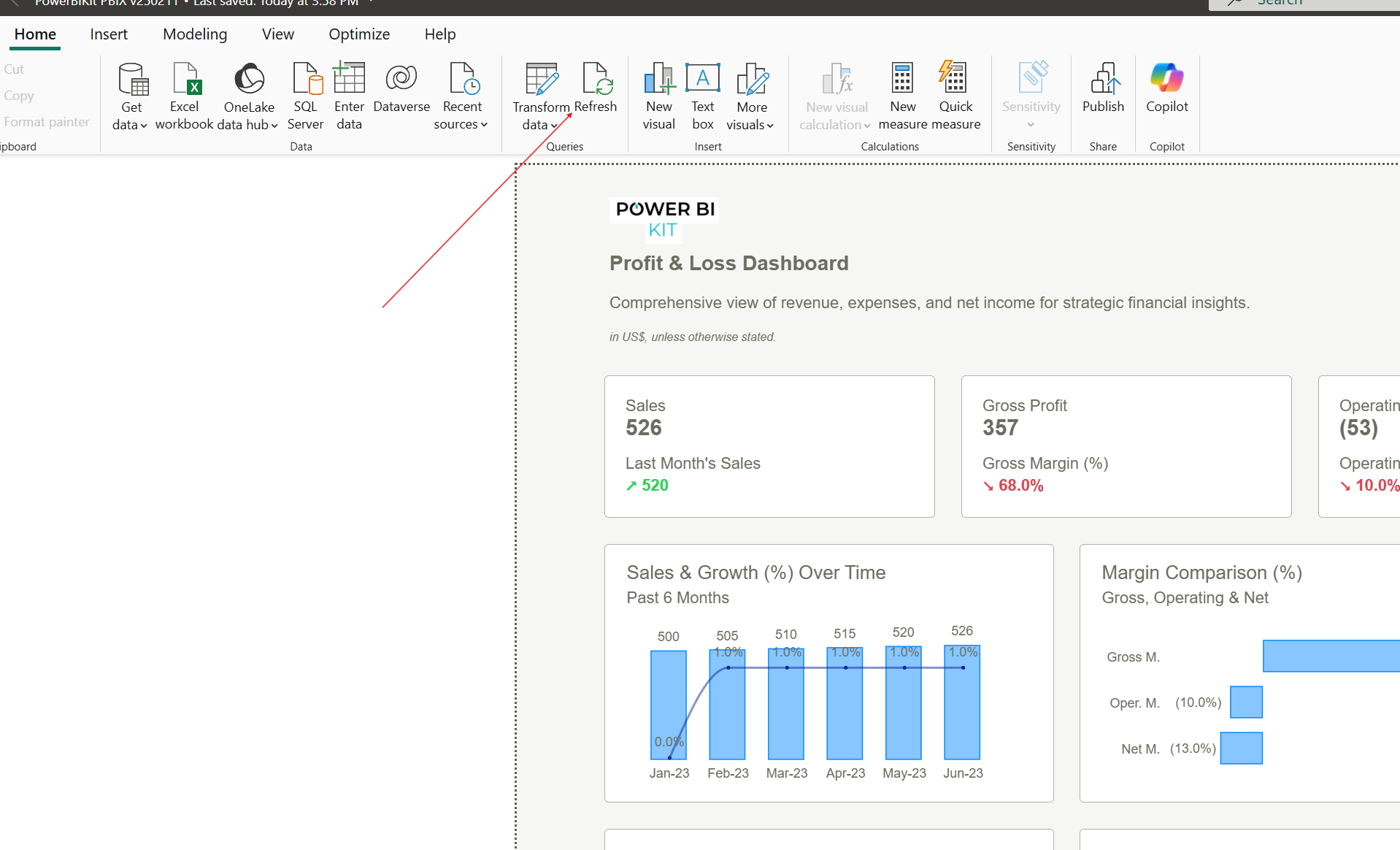Click the Gross M. bar in margin chart
Viewport: 1400px width, 850px height.
click(1331, 656)
